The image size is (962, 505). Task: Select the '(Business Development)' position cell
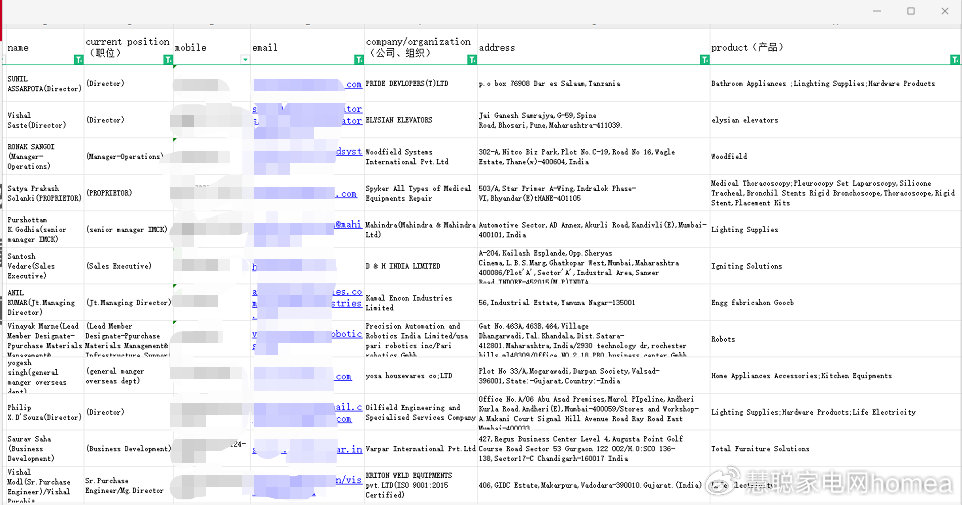coord(129,449)
